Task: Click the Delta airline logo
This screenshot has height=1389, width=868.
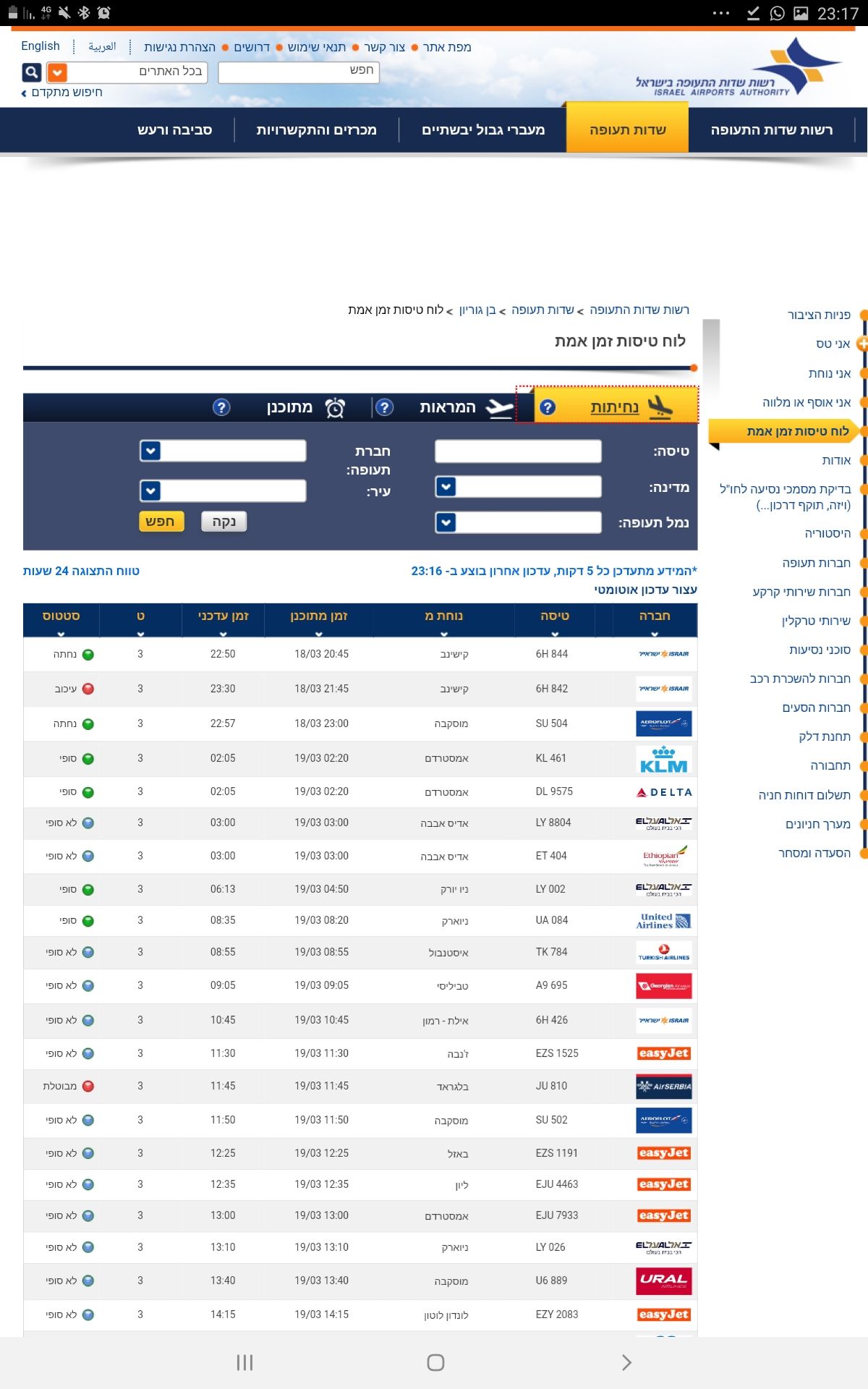Action: [664, 792]
